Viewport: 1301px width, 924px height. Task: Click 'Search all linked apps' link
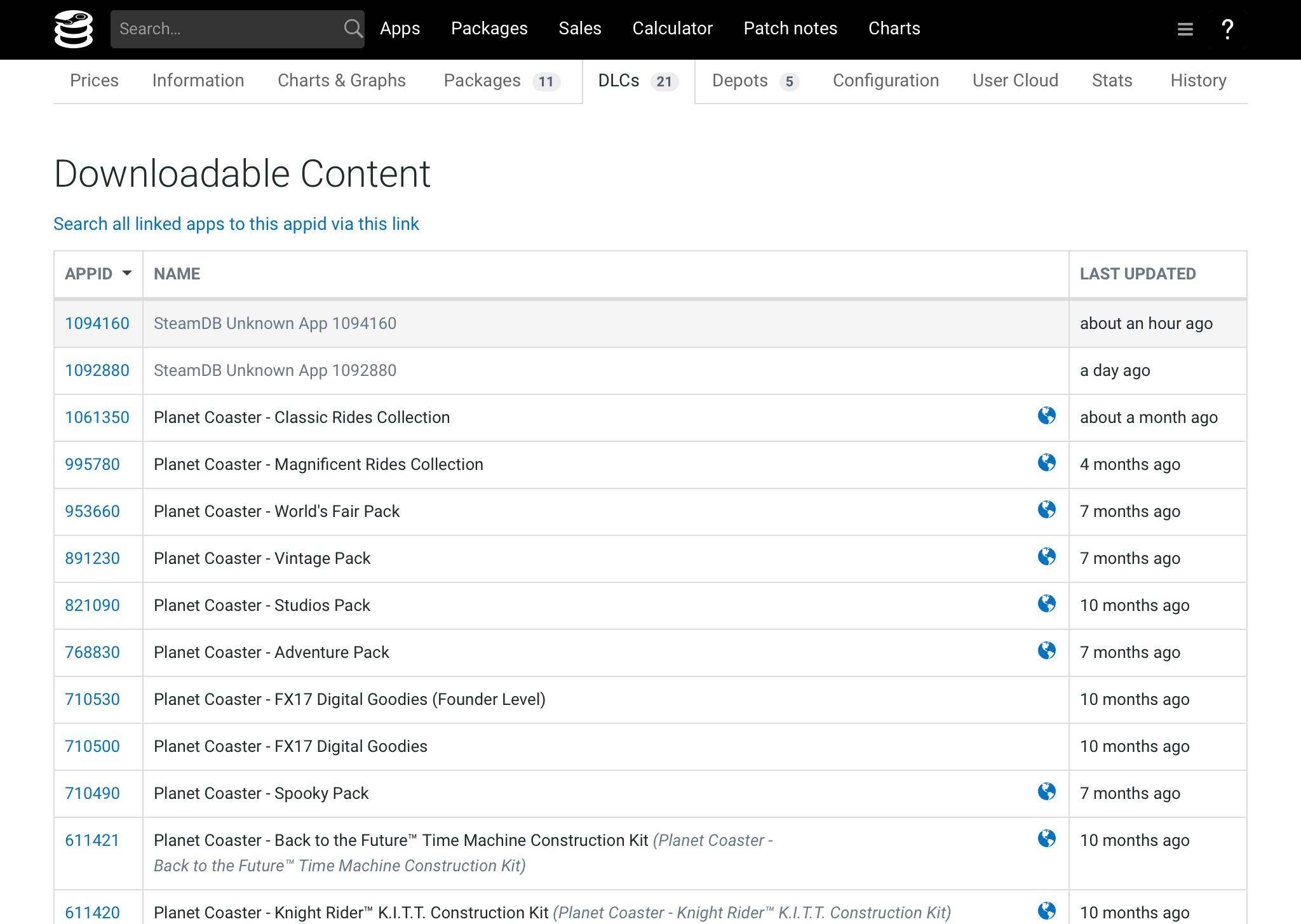(x=236, y=224)
